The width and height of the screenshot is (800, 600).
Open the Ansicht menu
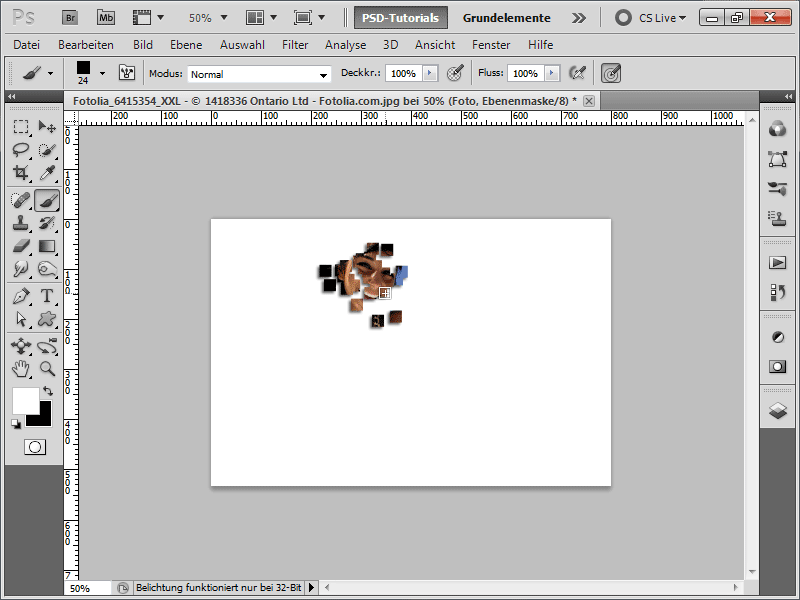(x=435, y=45)
